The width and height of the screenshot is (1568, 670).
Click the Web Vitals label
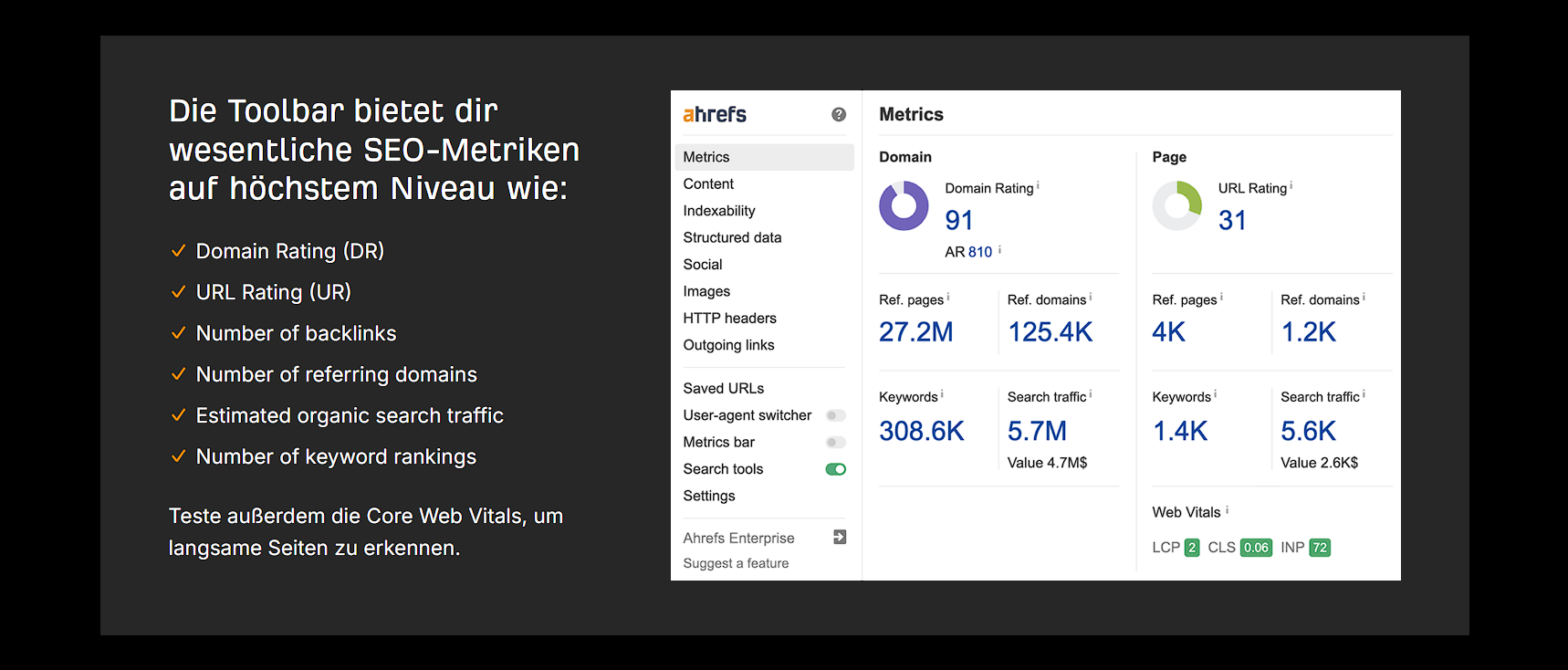[x=1186, y=512]
